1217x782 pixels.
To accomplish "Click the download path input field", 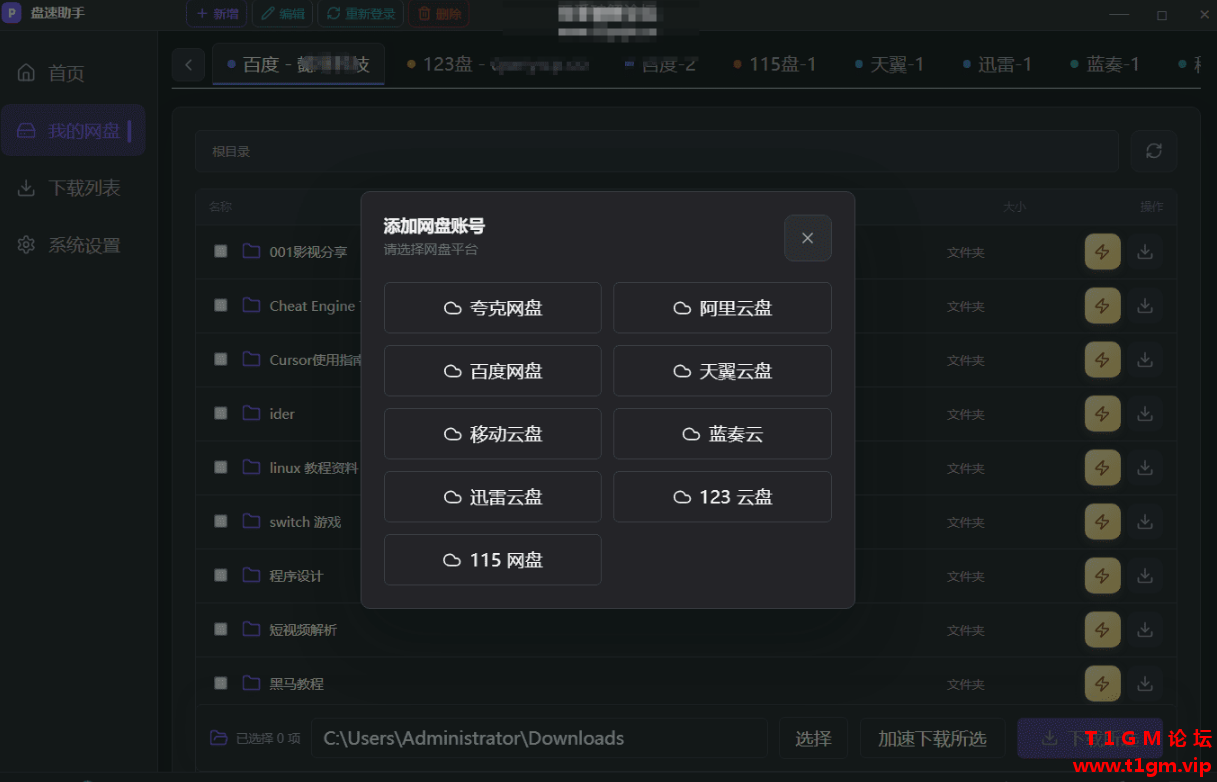I will click(539, 738).
